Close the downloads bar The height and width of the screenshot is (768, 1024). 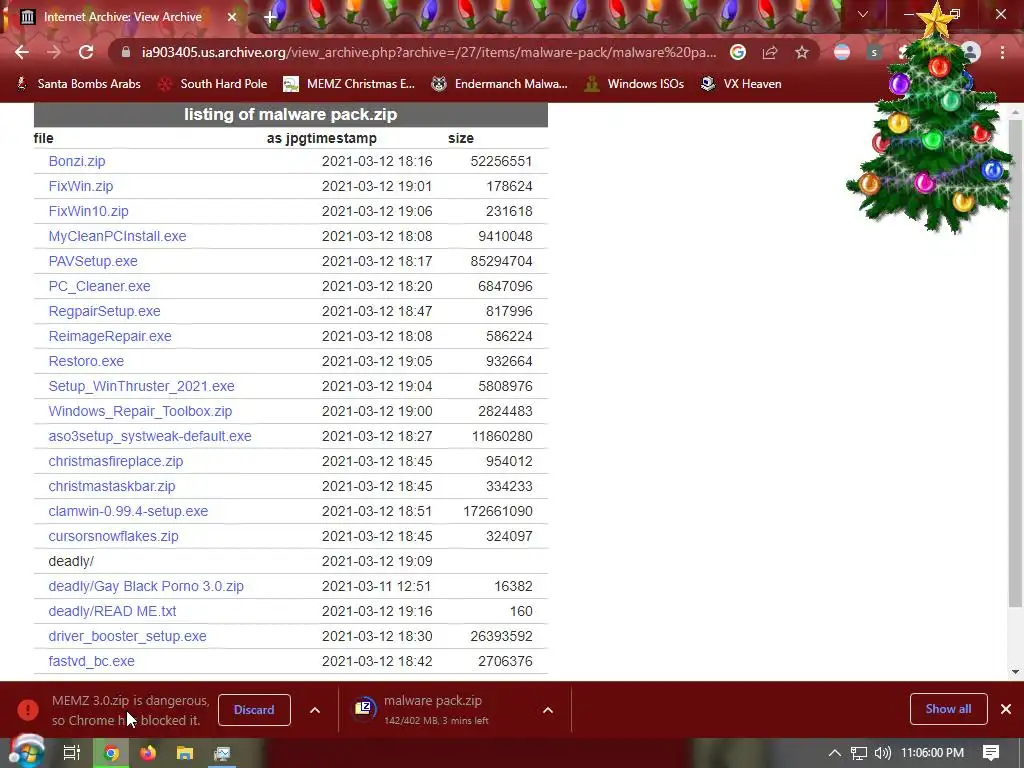click(x=1006, y=709)
